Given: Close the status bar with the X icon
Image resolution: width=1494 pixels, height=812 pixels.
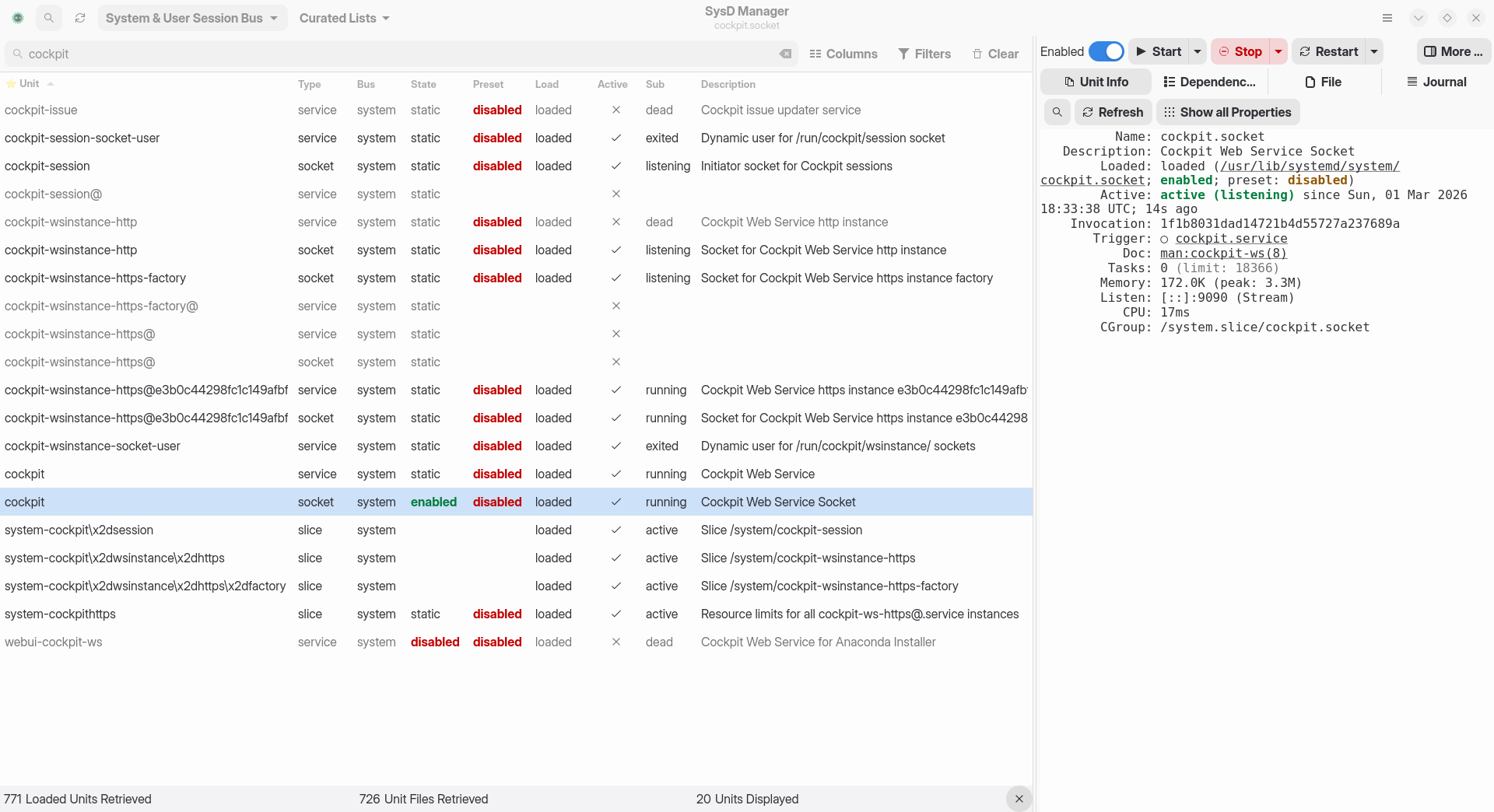Looking at the screenshot, I should coord(1019,799).
